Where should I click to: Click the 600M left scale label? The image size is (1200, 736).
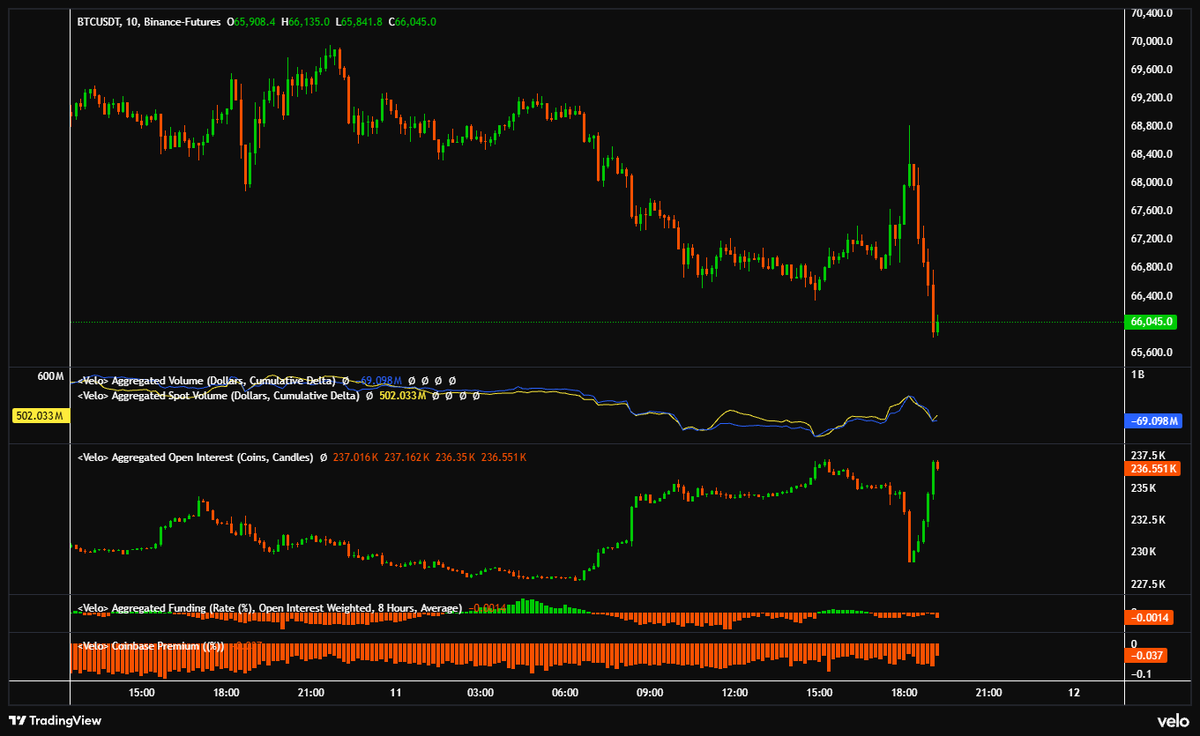pos(50,376)
